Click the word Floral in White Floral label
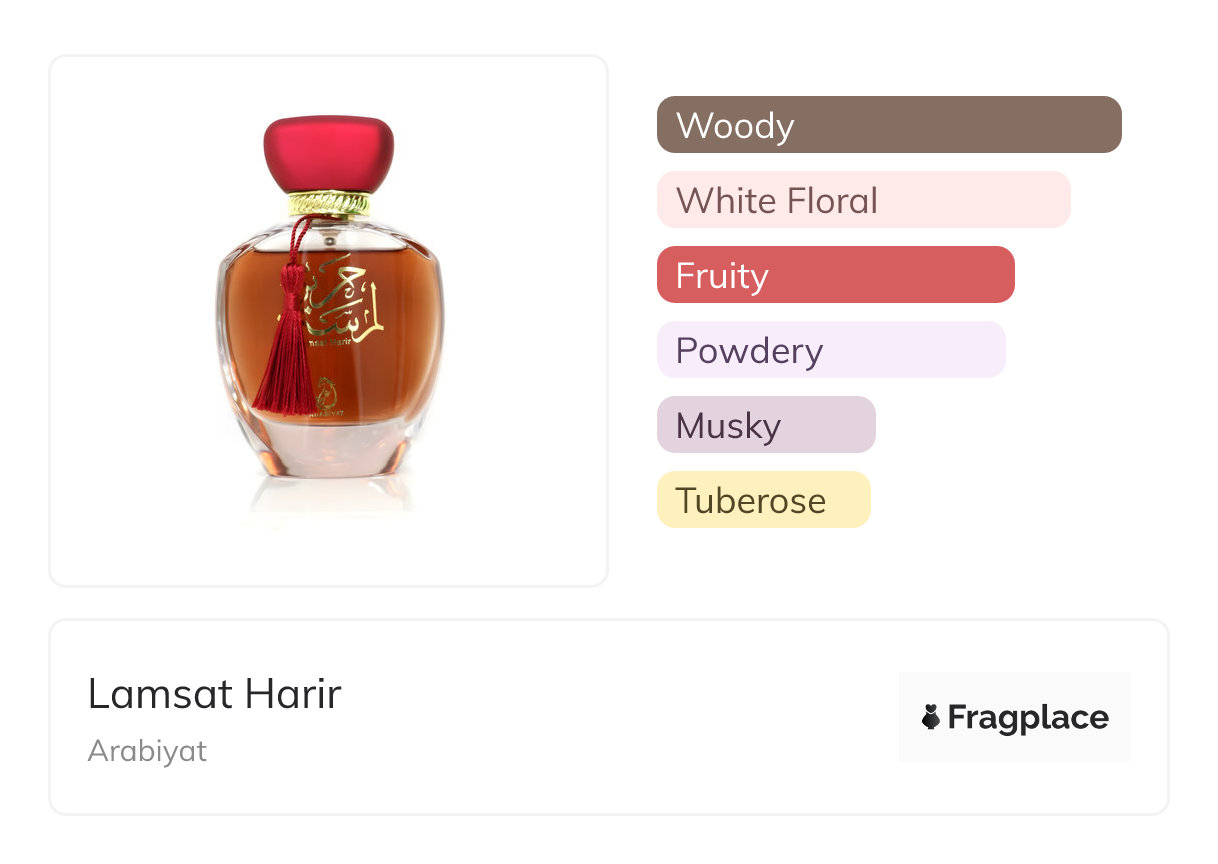 831,200
